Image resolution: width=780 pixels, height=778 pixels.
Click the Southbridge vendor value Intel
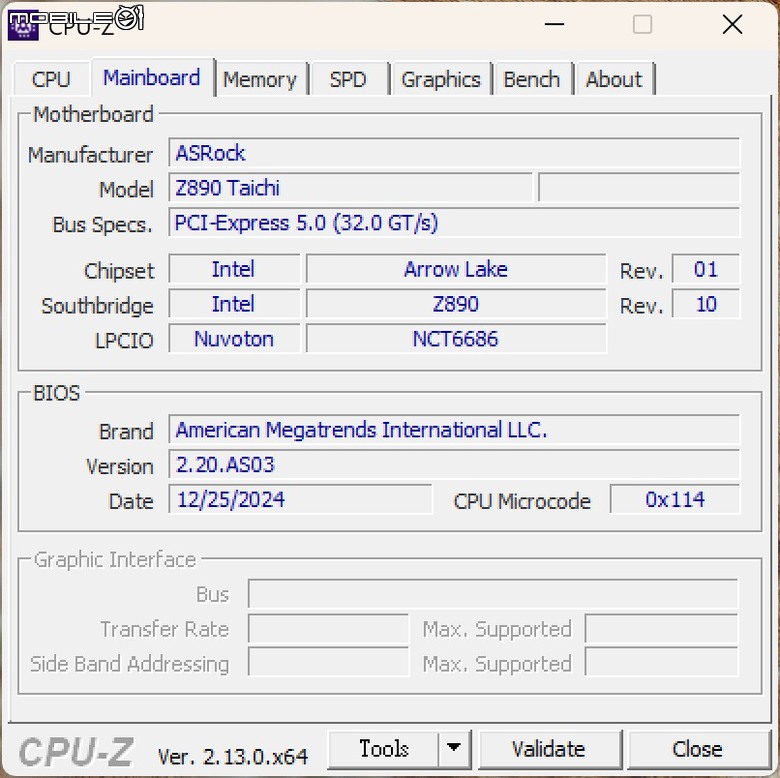234,304
